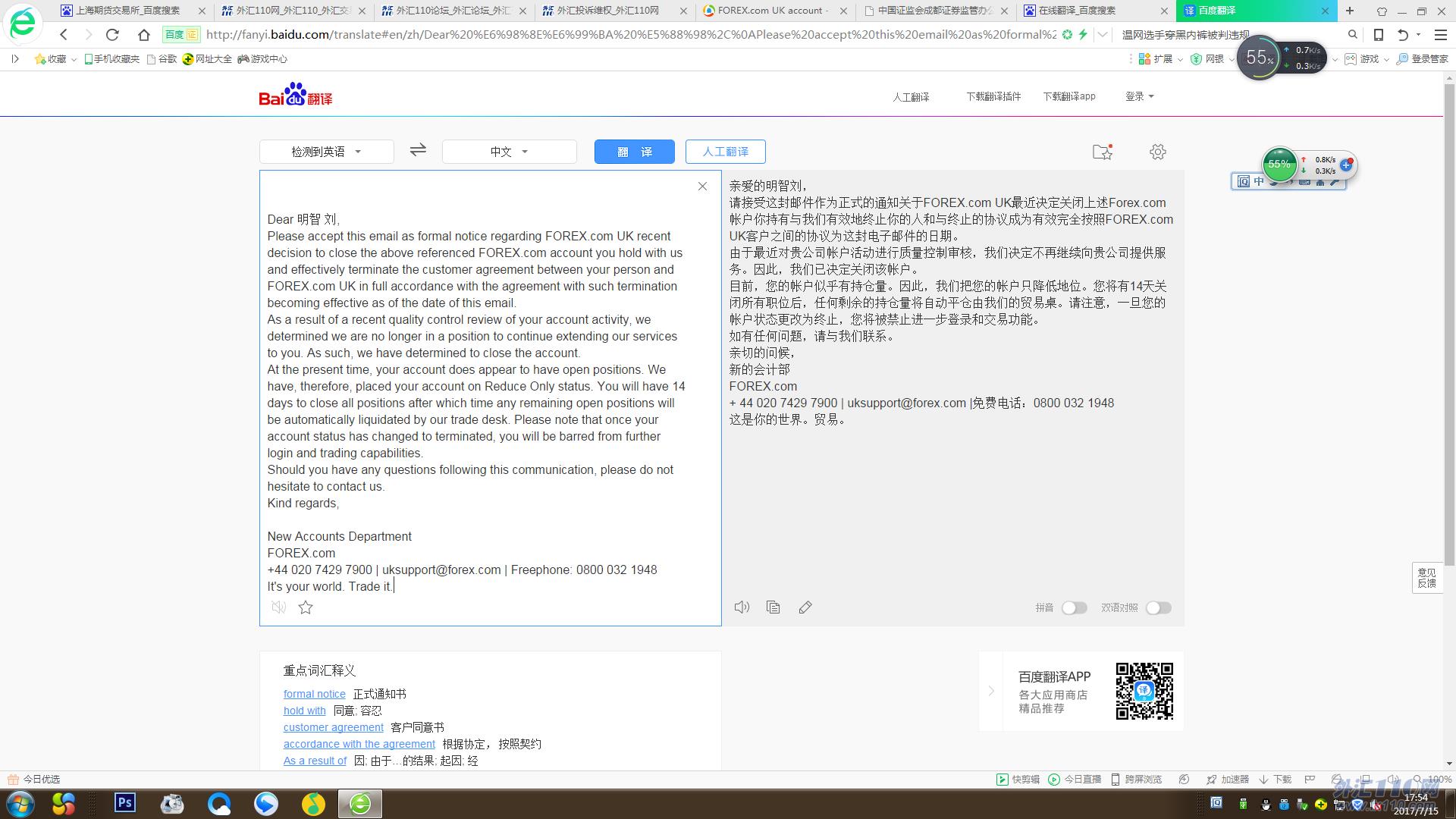Go forward in browser history
The width and height of the screenshot is (1456, 819).
pos(88,34)
